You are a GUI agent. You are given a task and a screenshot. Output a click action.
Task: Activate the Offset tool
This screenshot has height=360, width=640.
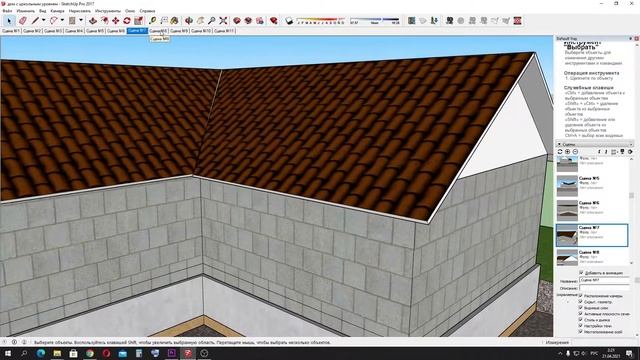pyautogui.click(x=104, y=20)
